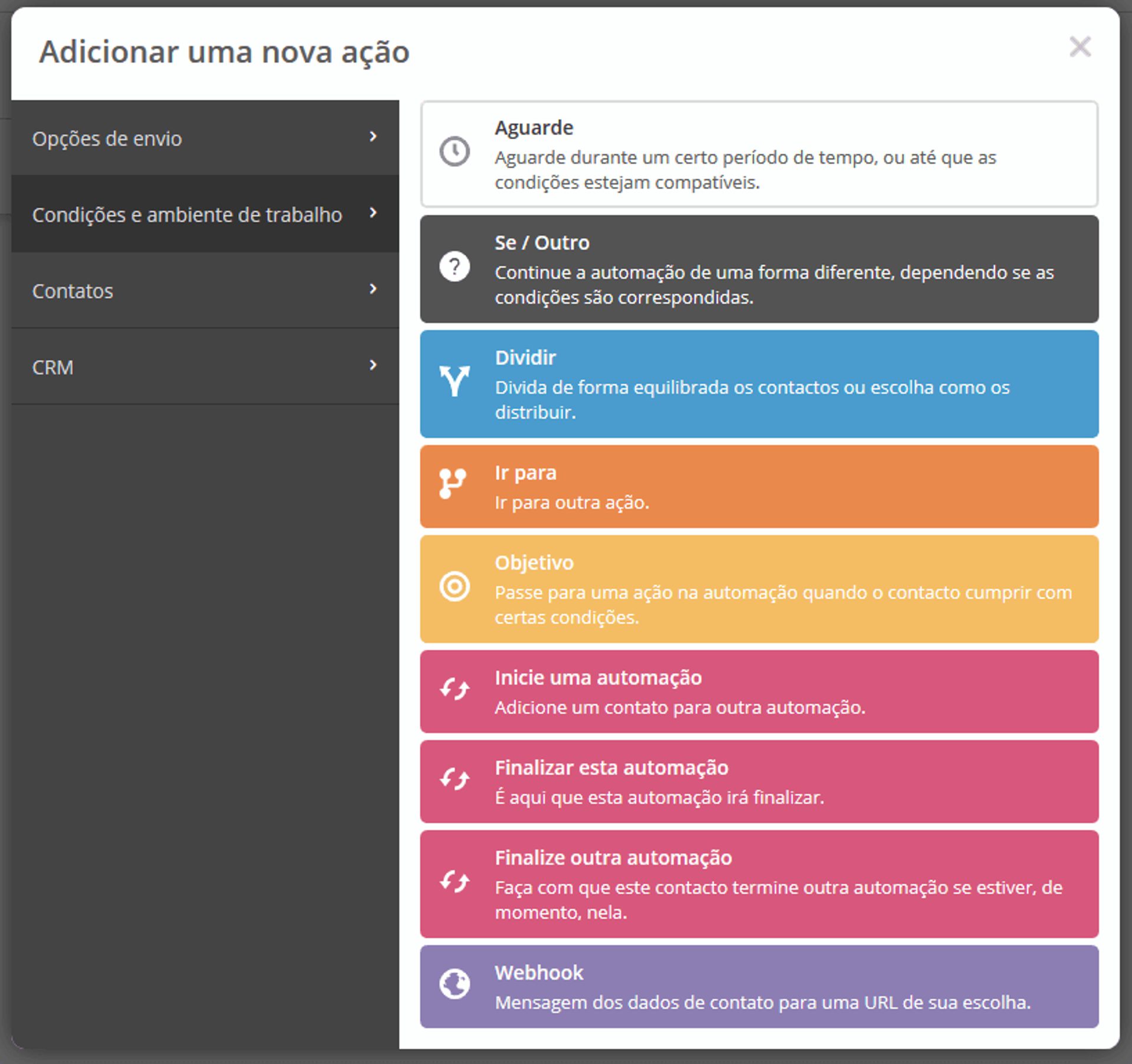The image size is (1132, 1064).
Task: Expand the CRM category chevron
Action: pos(373,365)
